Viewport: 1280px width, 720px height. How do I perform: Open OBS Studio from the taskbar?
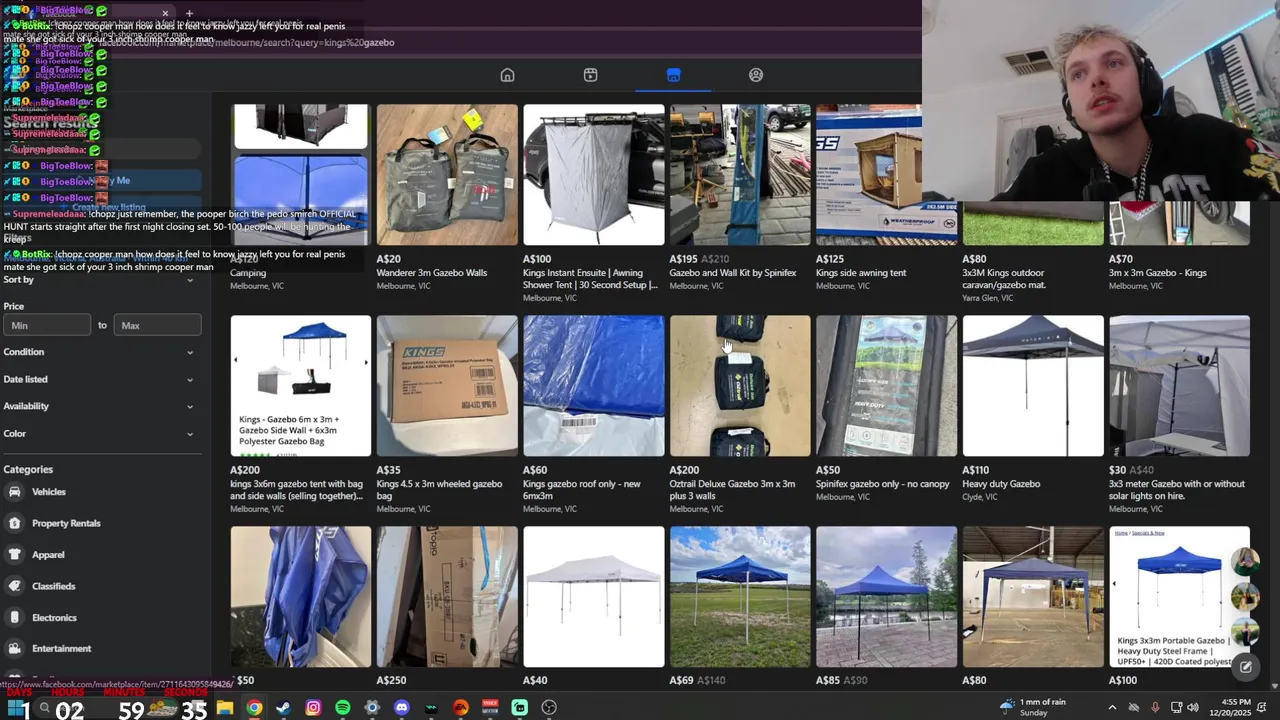pos(549,708)
